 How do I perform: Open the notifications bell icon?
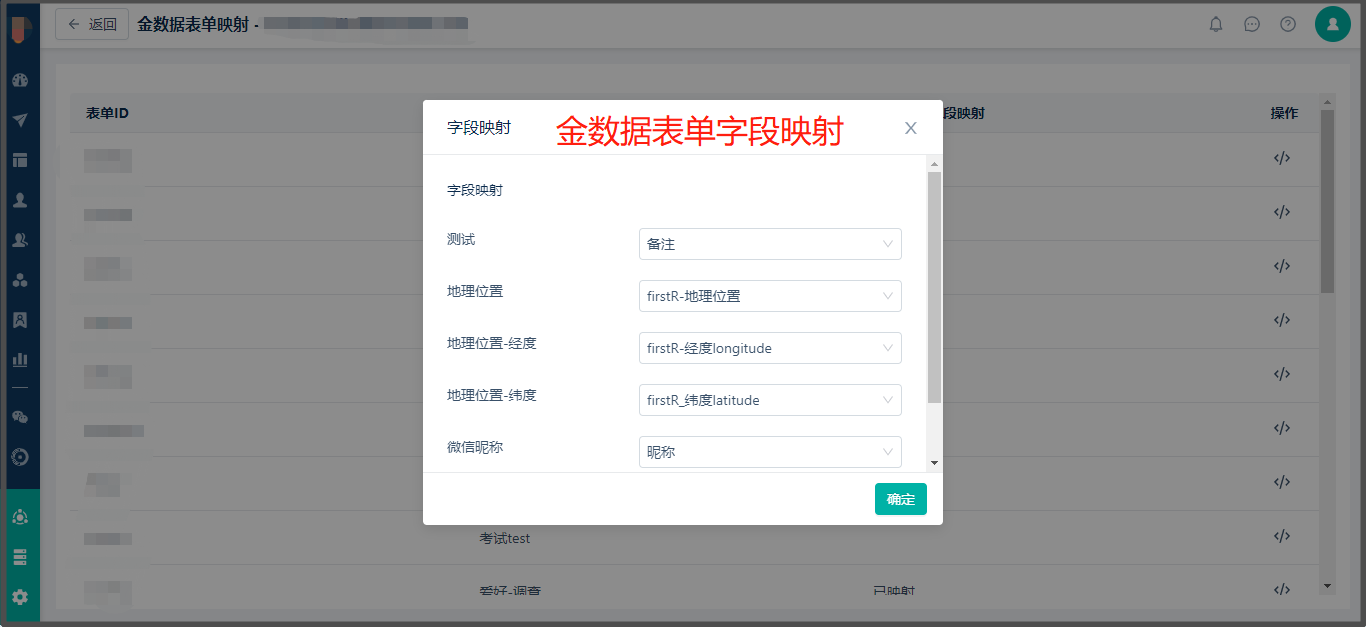[x=1216, y=24]
